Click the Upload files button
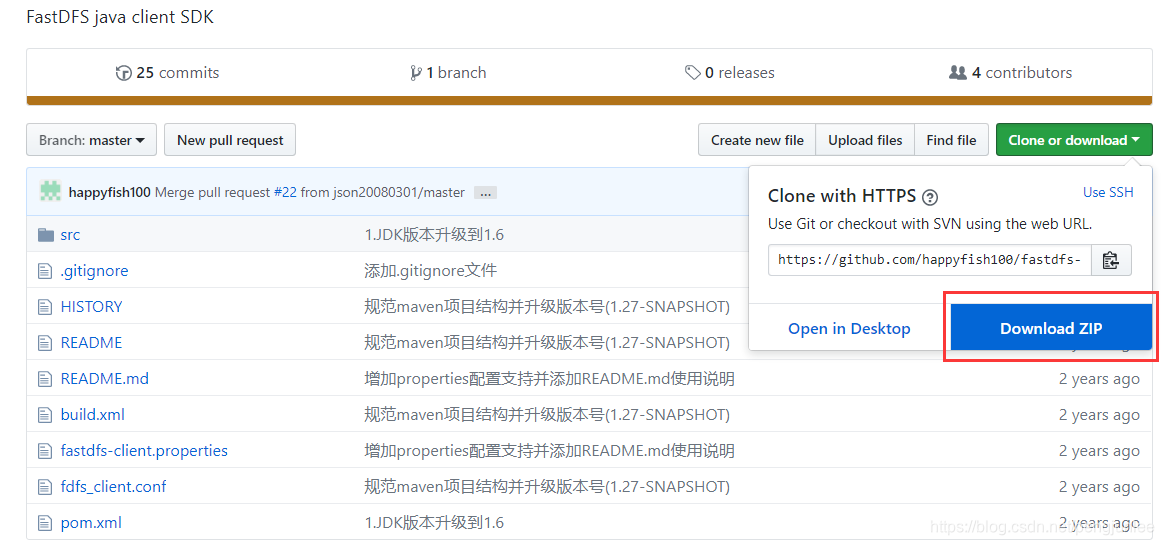This screenshot has height=545, width=1164. click(866, 140)
